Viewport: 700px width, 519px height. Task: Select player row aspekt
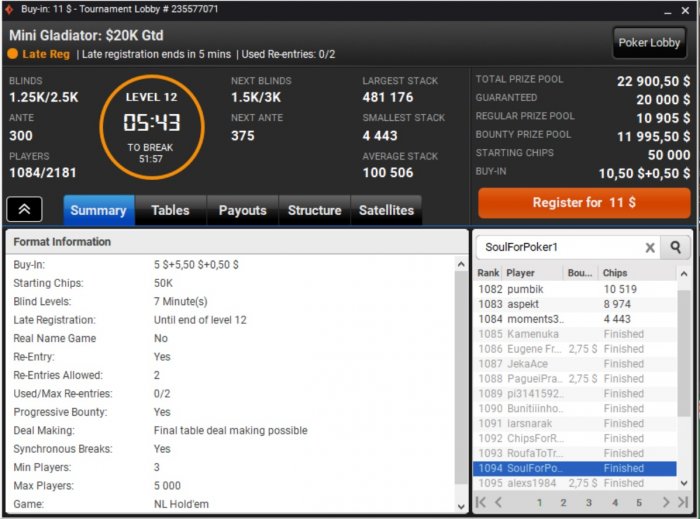click(575, 304)
